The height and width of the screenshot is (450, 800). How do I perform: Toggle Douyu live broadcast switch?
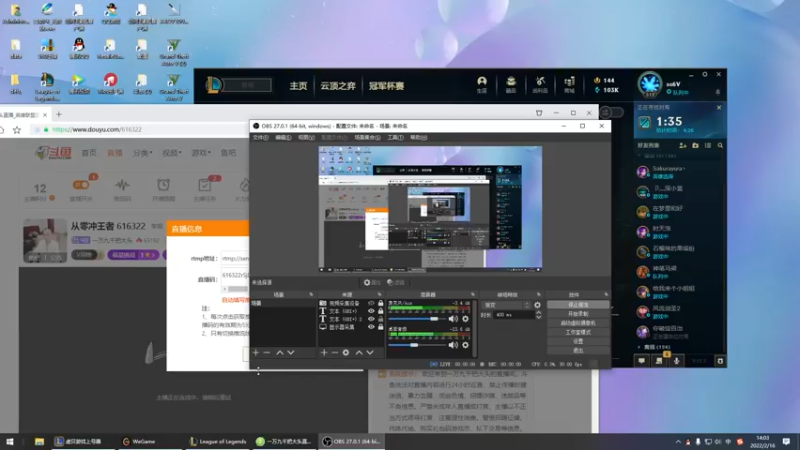(x=82, y=185)
